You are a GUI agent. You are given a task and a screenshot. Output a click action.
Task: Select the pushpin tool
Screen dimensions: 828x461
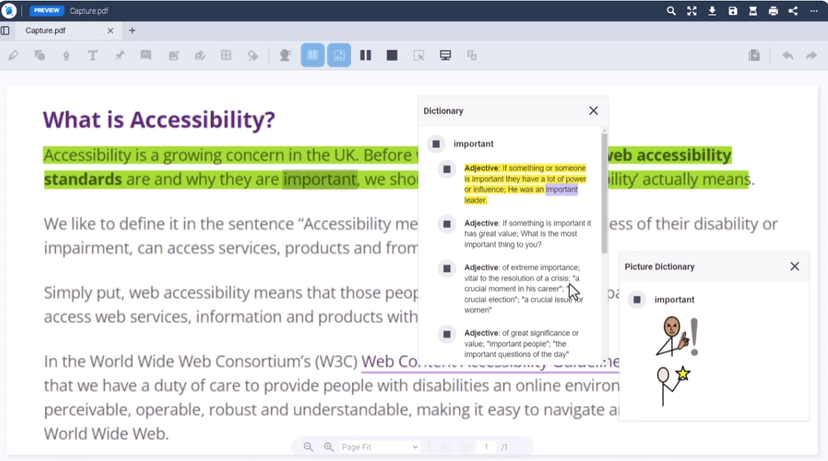point(120,55)
